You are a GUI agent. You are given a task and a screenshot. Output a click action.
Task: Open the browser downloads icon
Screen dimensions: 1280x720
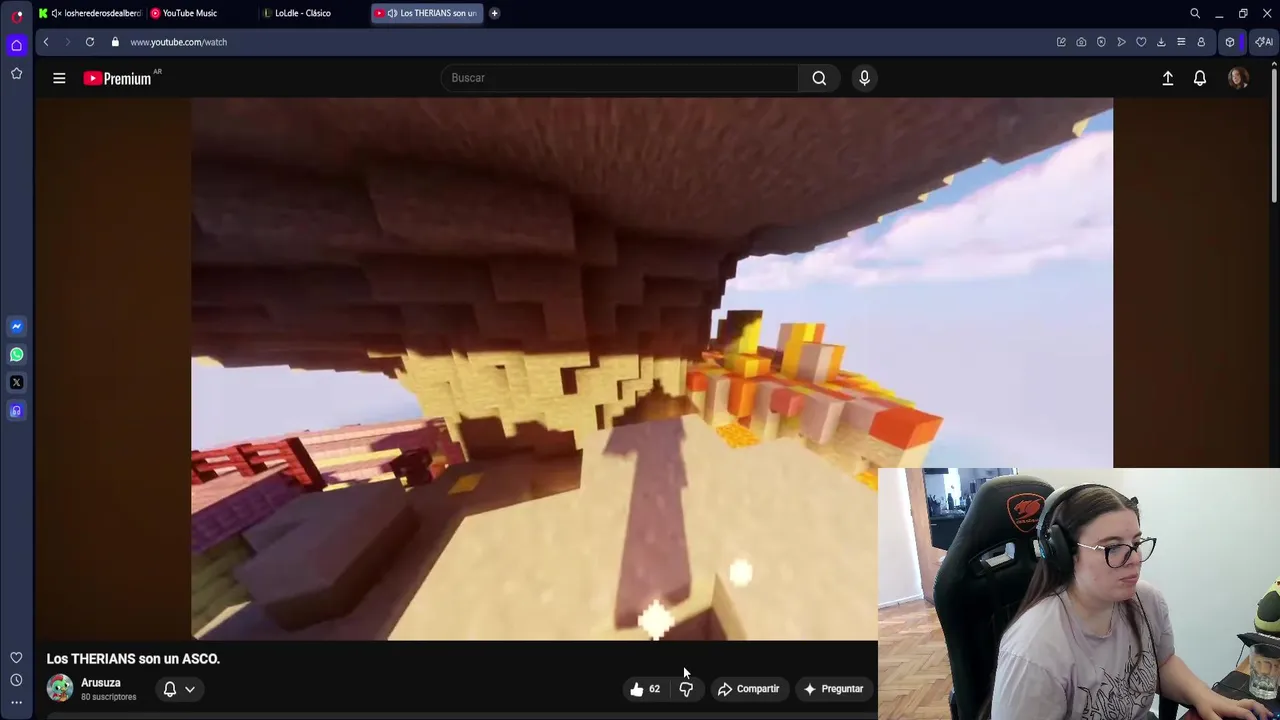(1161, 42)
